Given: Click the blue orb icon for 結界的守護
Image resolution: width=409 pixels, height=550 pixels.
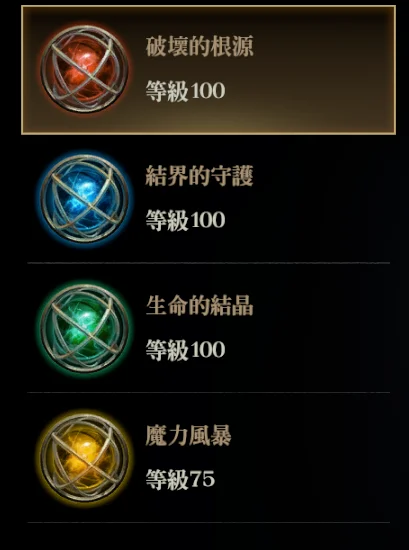Looking at the screenshot, I should 84,199.
